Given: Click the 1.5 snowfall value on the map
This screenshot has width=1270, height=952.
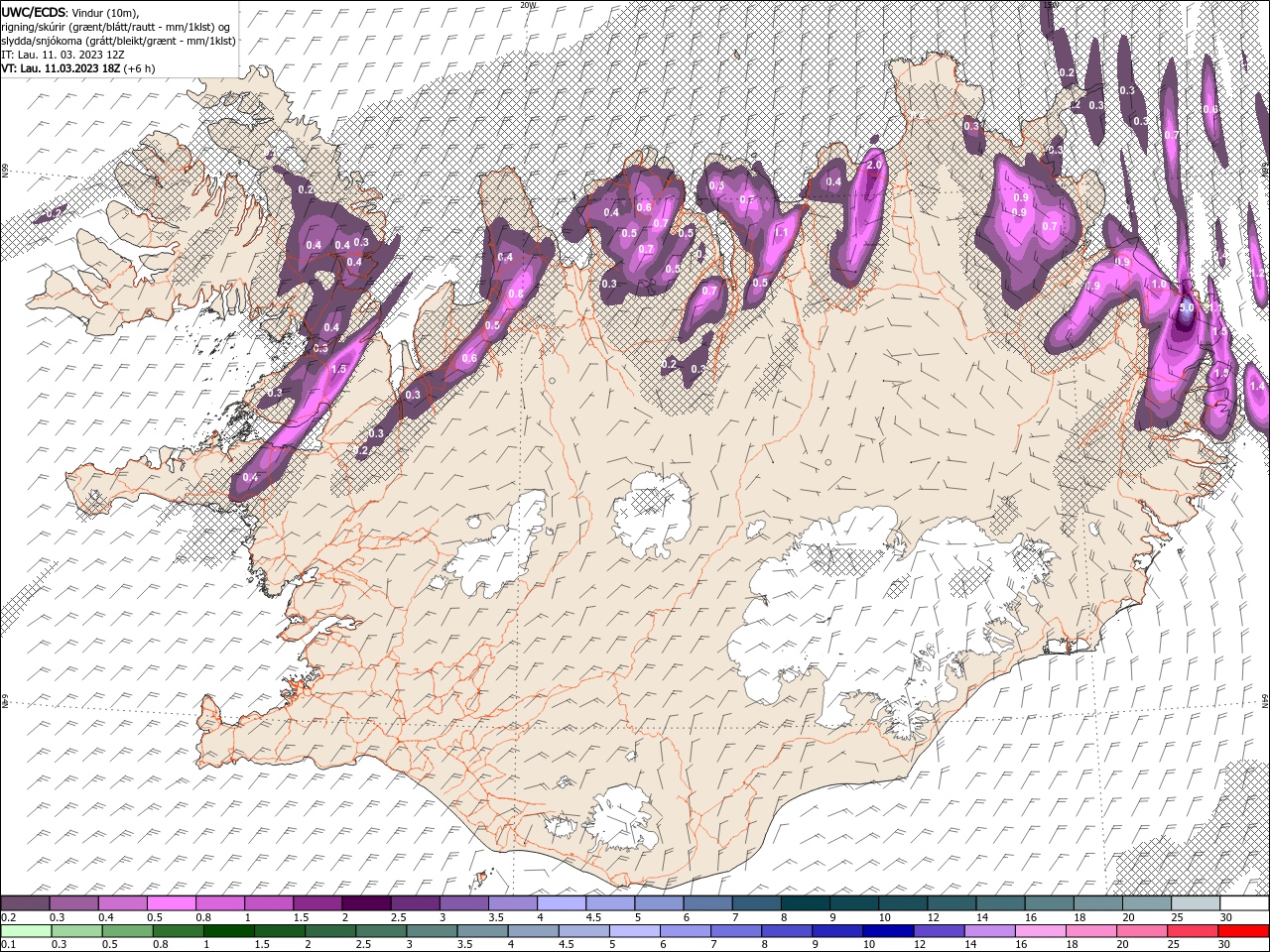Looking at the screenshot, I should [338, 369].
